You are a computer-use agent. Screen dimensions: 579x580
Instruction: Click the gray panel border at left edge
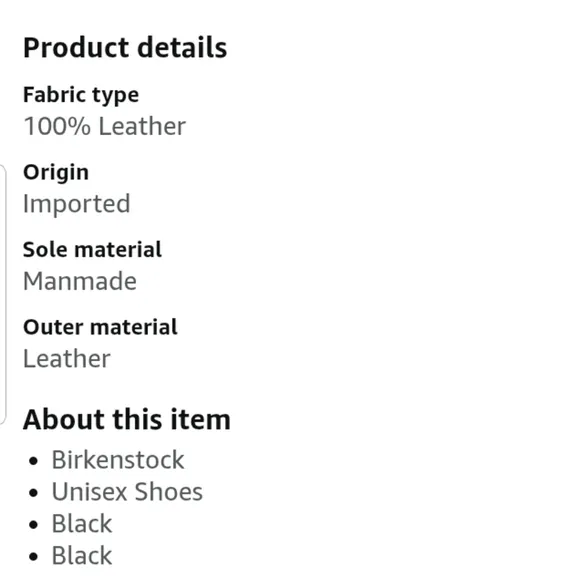tap(5, 294)
